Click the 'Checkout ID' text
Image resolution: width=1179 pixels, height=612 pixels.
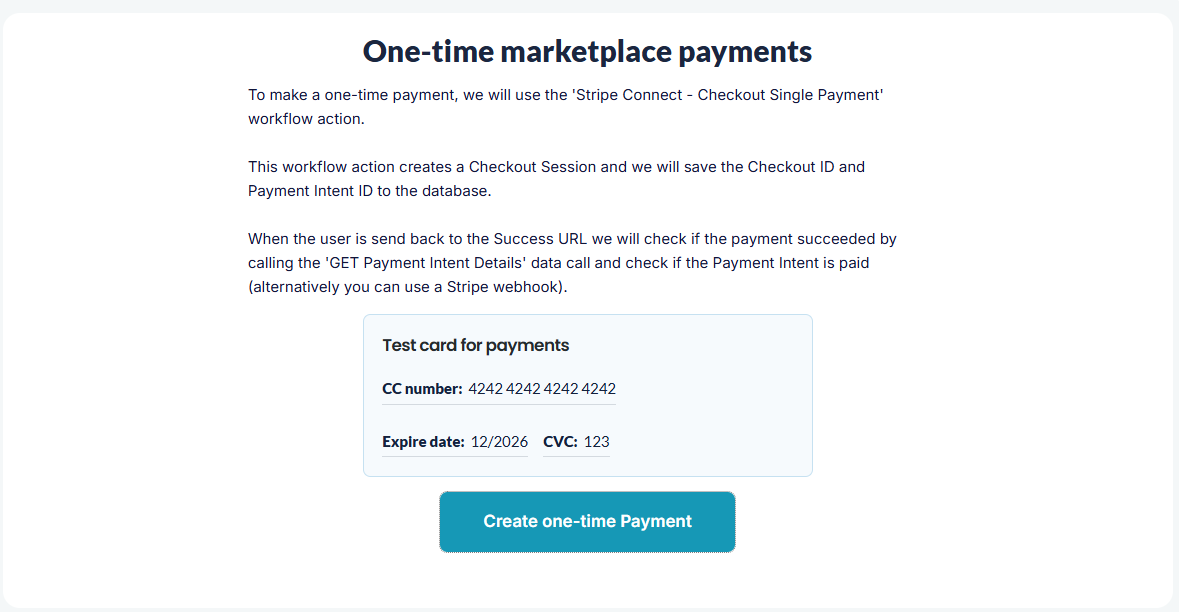790,167
